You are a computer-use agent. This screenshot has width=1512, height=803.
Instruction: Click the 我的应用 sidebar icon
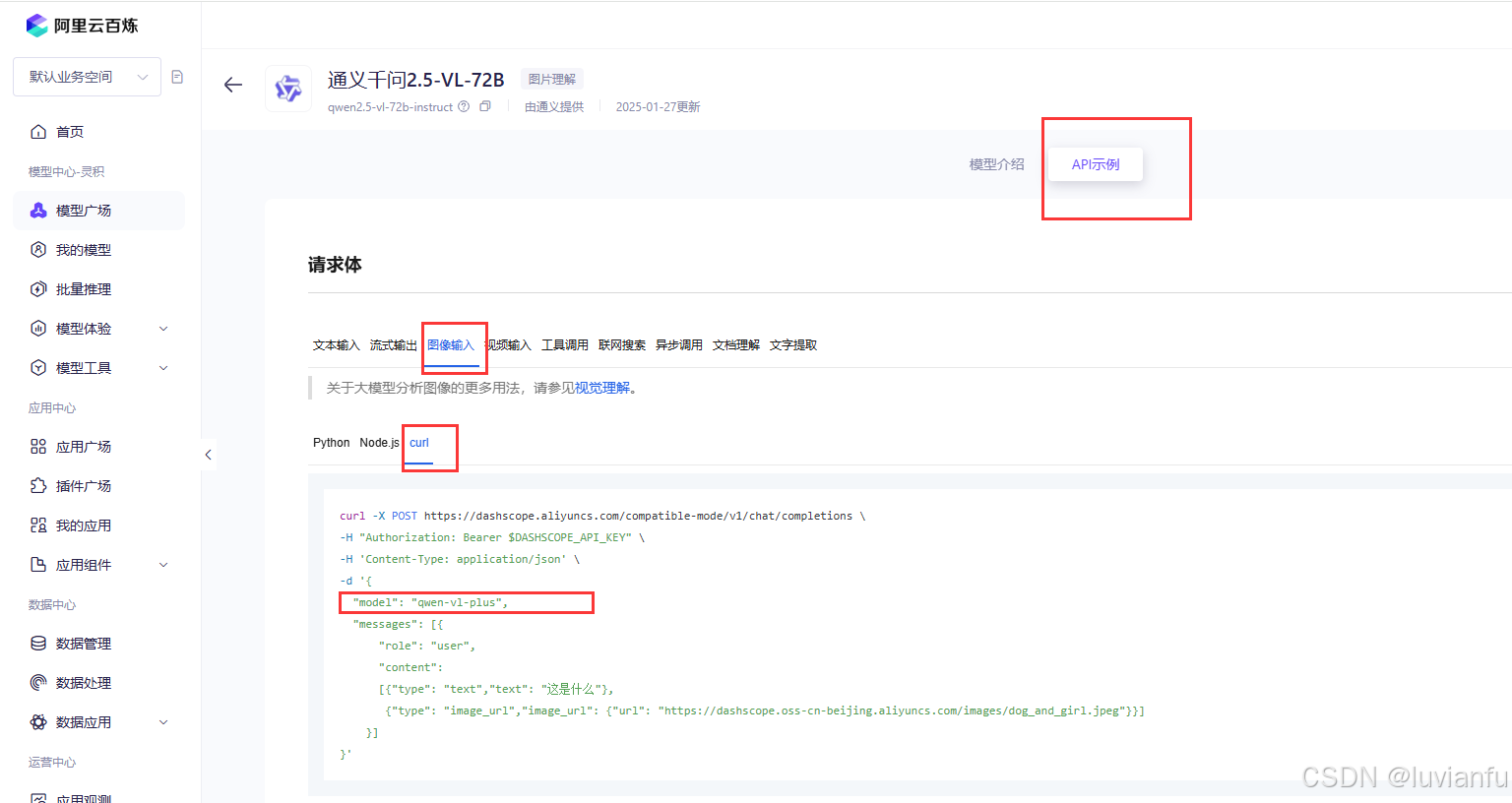(x=38, y=525)
